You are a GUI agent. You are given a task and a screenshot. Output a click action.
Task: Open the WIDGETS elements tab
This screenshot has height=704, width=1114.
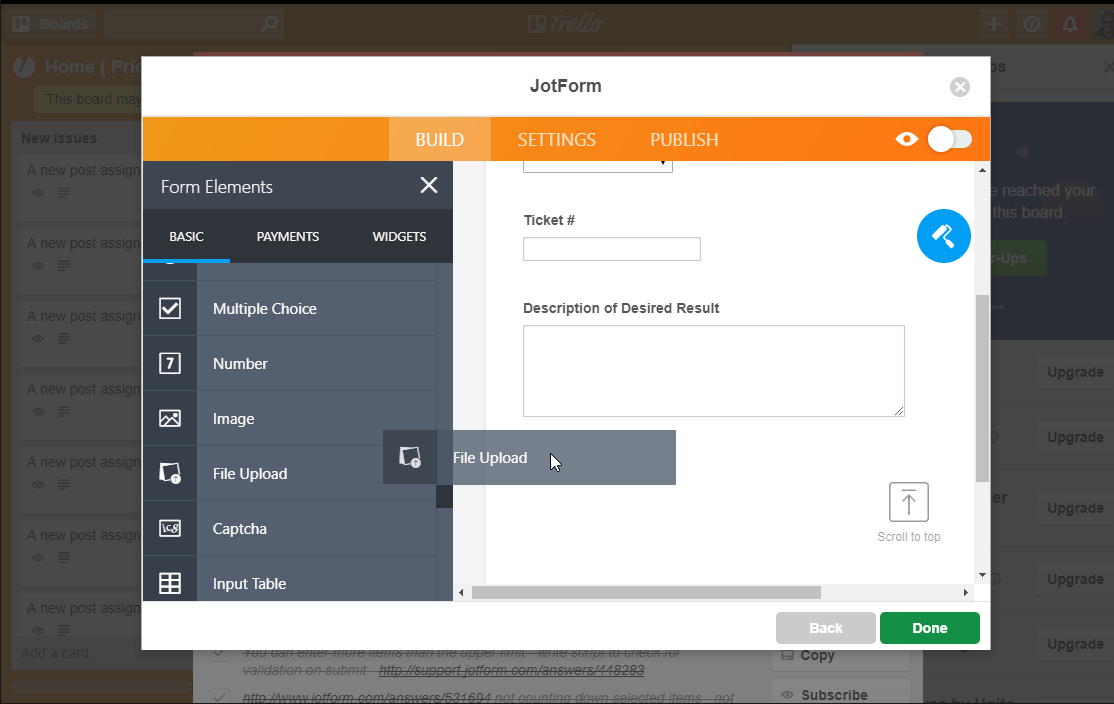coord(399,237)
